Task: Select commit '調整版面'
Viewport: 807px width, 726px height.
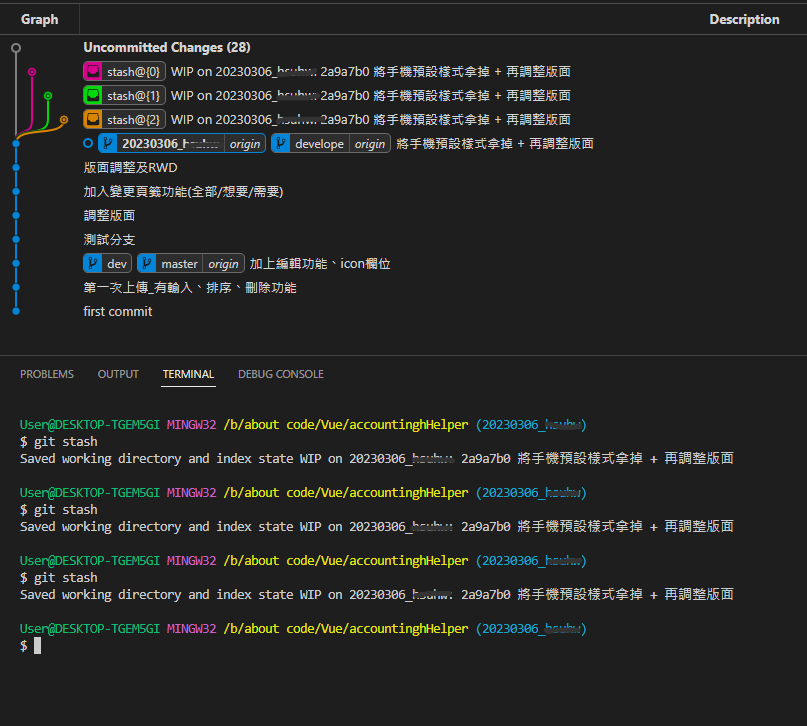Action: tap(109, 216)
